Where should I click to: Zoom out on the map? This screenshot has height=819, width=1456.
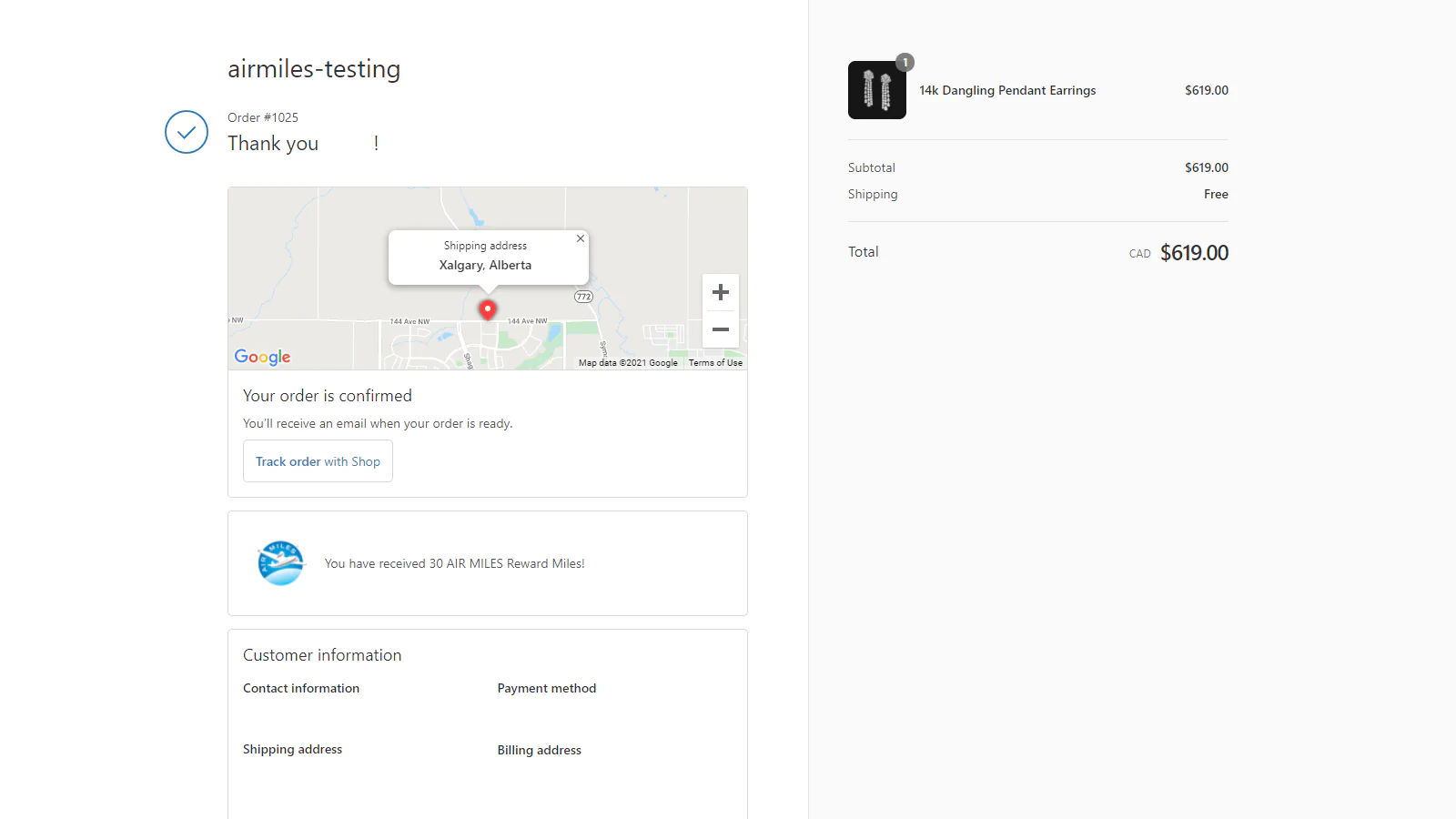pyautogui.click(x=720, y=329)
